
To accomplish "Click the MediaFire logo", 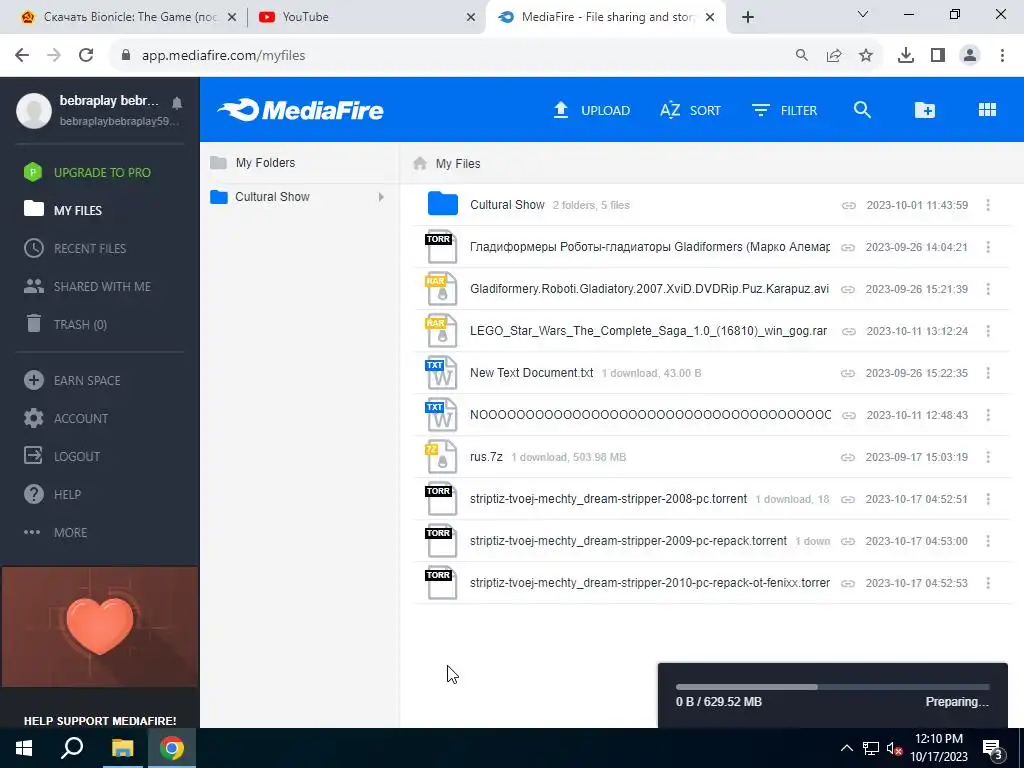I will pos(300,110).
